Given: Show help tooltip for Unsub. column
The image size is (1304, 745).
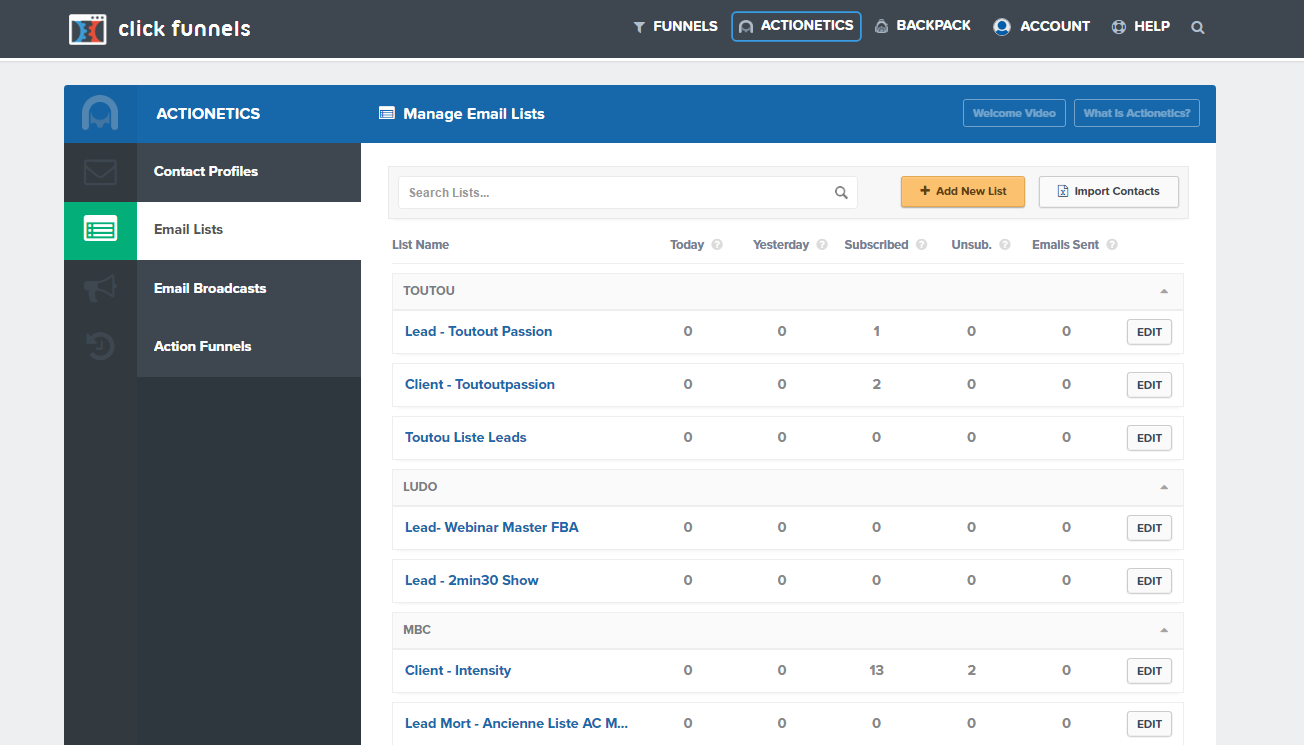Looking at the screenshot, I should [1005, 245].
